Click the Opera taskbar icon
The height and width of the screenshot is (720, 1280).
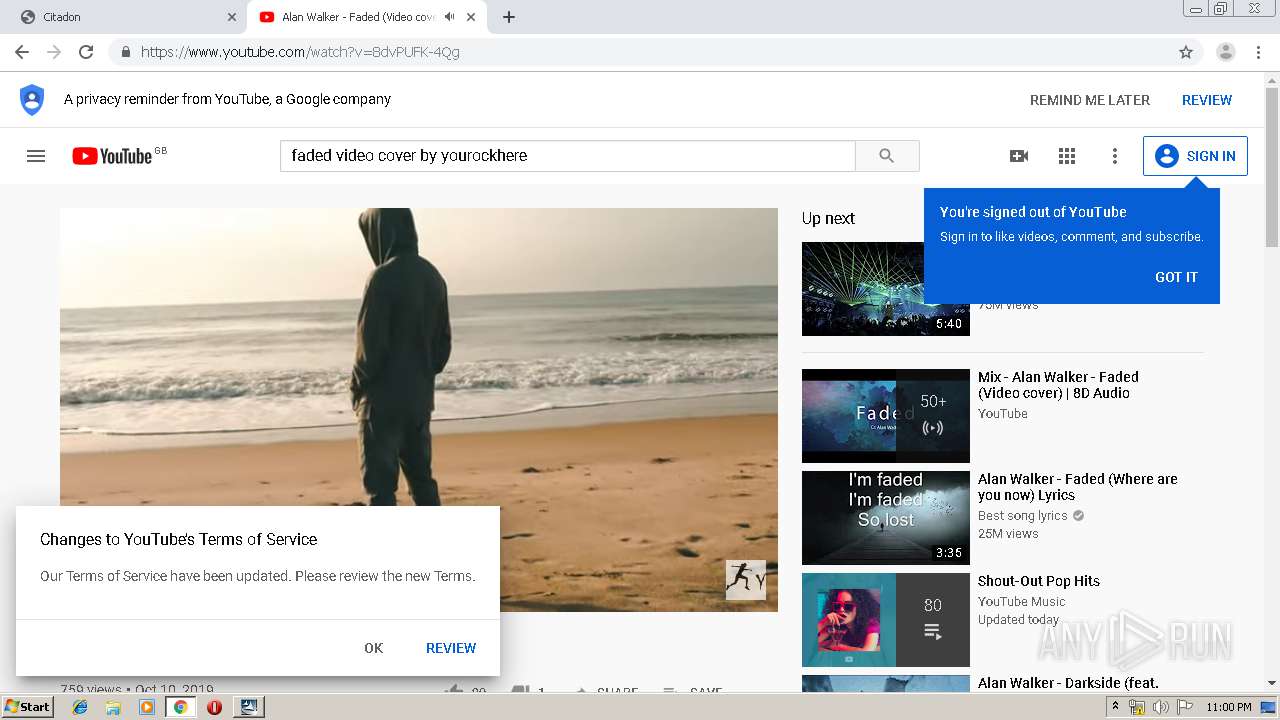(214, 707)
